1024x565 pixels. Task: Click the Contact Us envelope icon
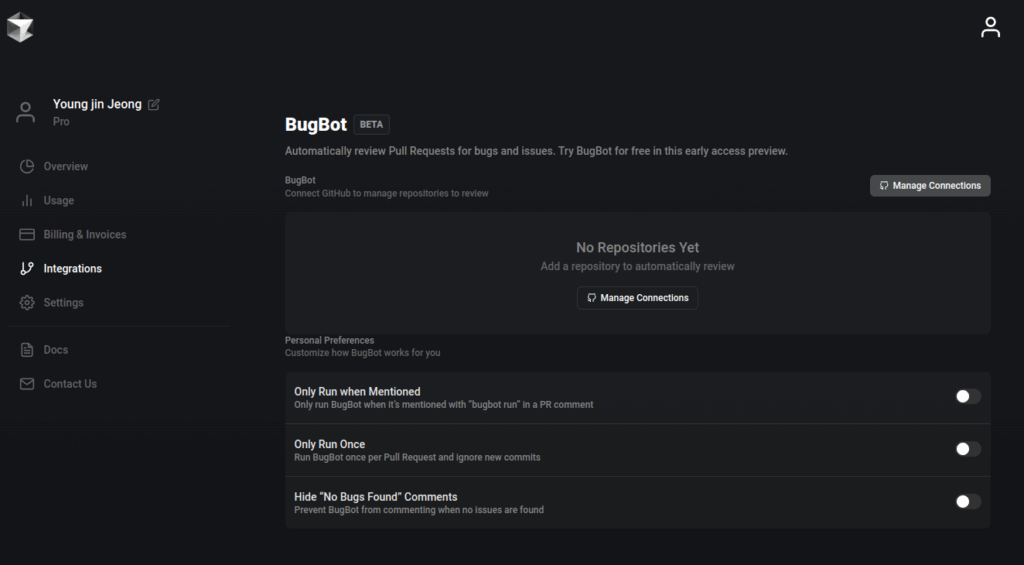point(27,384)
